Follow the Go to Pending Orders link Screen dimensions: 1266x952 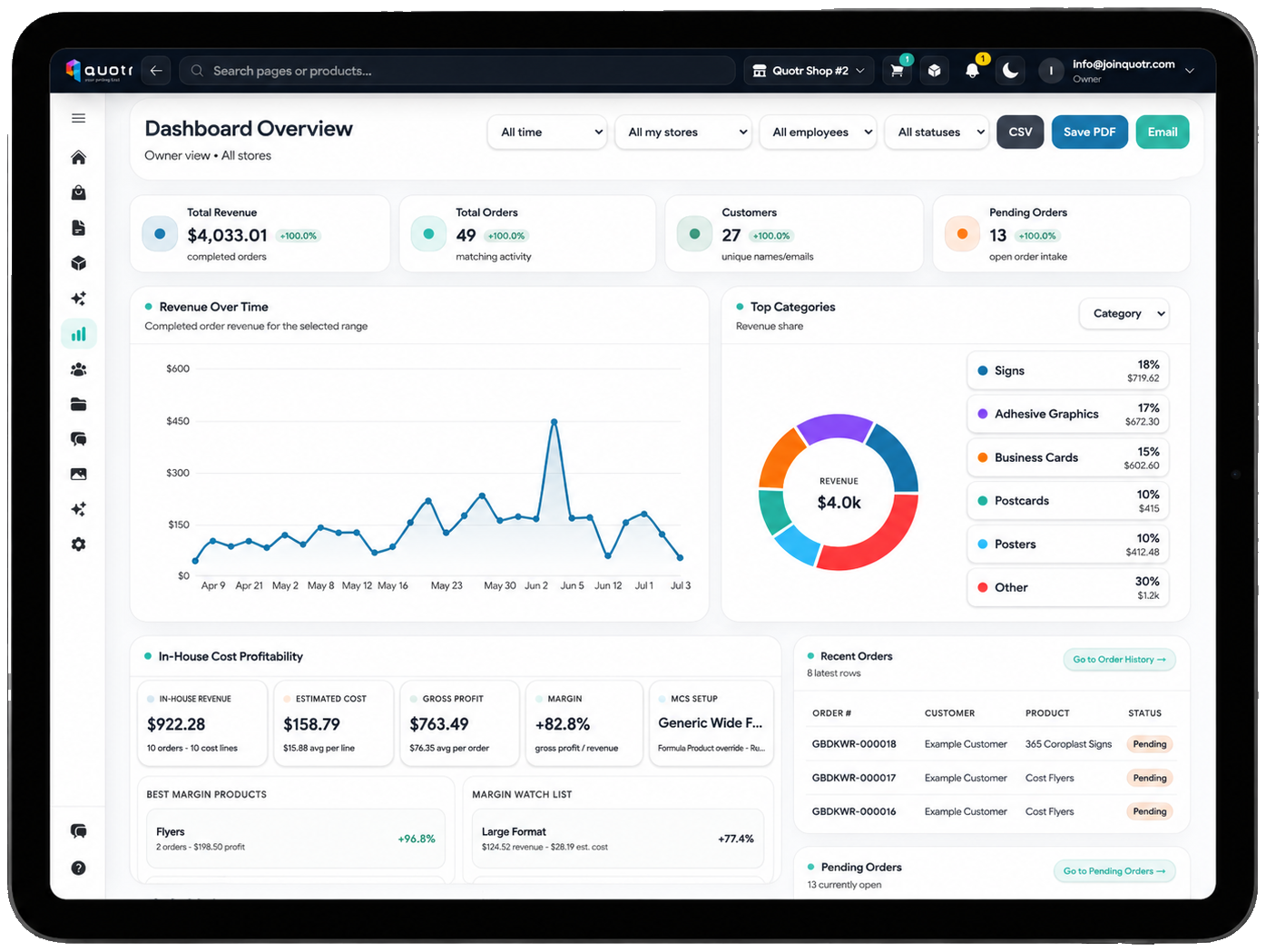(x=1114, y=871)
